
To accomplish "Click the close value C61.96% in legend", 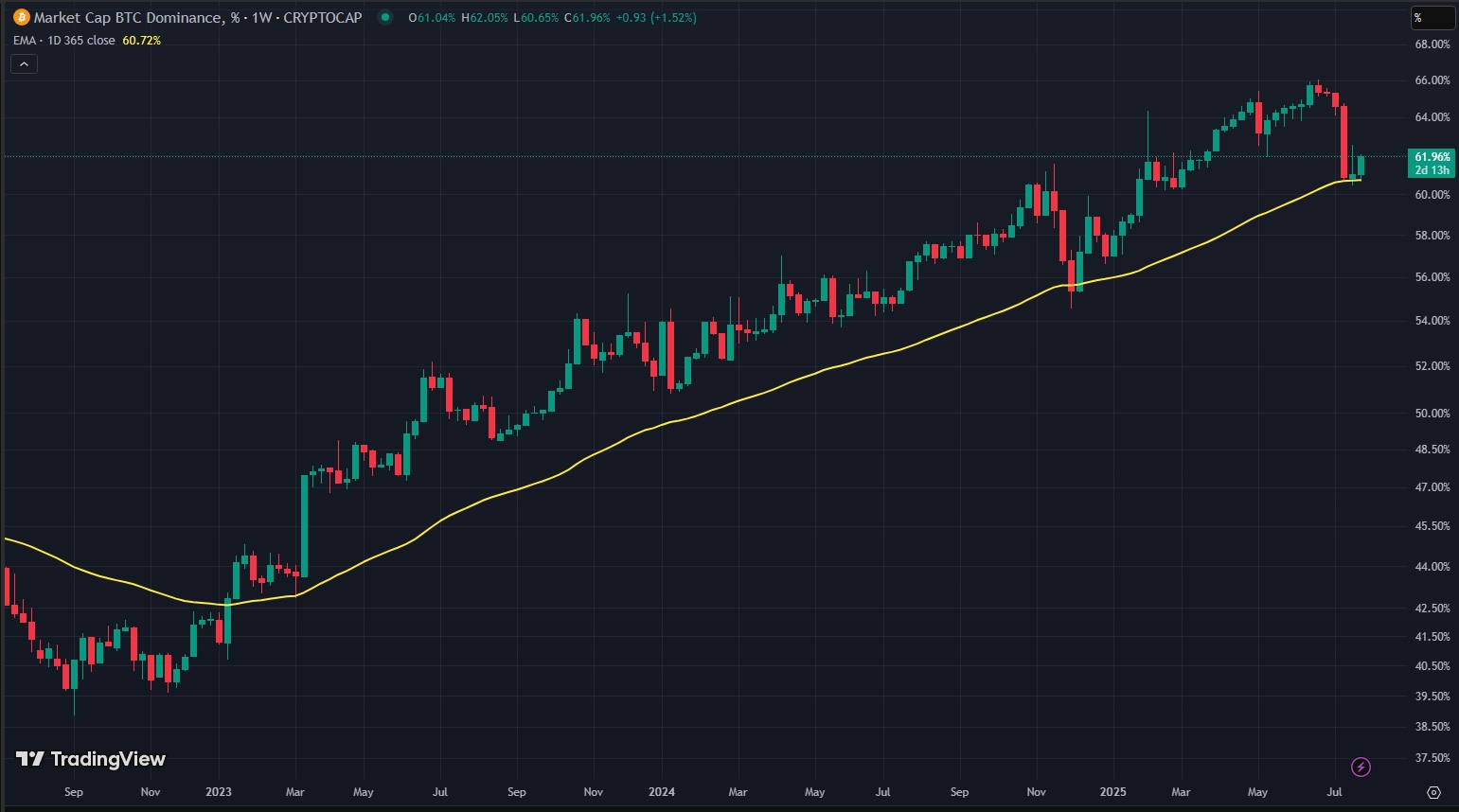I will pos(587,17).
